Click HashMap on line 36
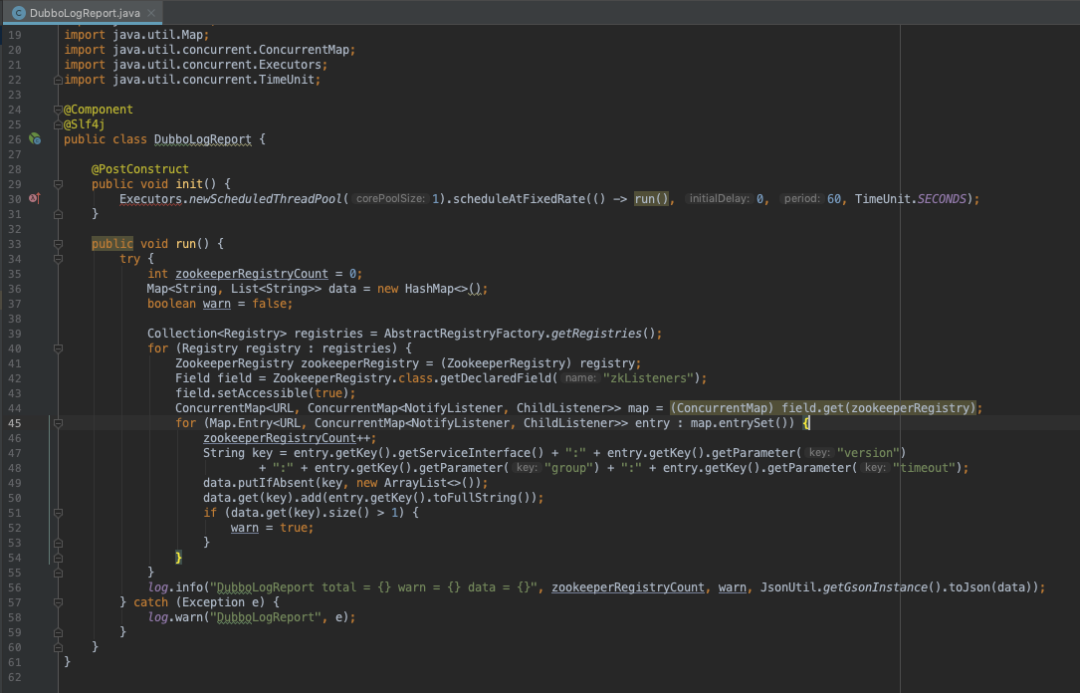This screenshot has width=1080, height=693. pyautogui.click(x=429, y=289)
